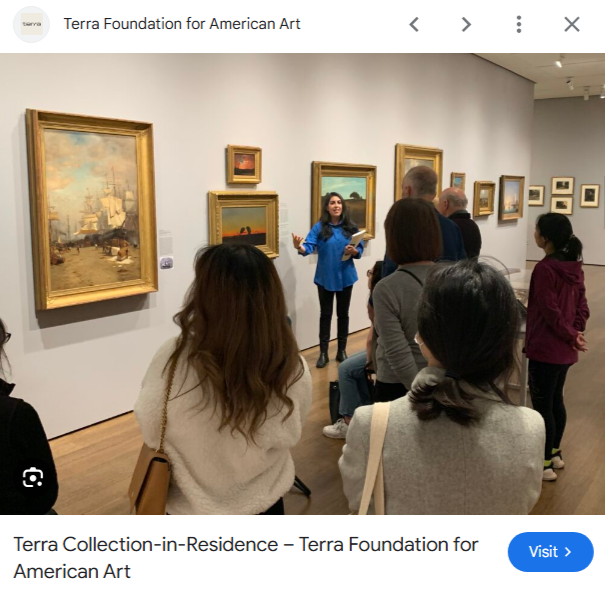
Task: Go to the previous image arrow
Action: [x=414, y=24]
